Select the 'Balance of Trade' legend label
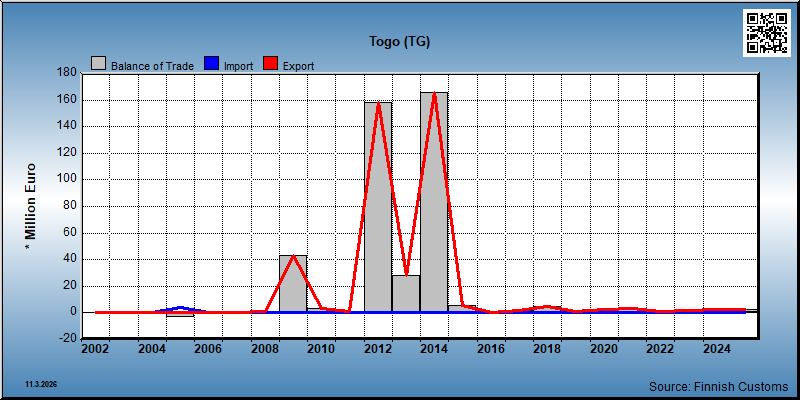This screenshot has height=400, width=800. pyautogui.click(x=152, y=66)
